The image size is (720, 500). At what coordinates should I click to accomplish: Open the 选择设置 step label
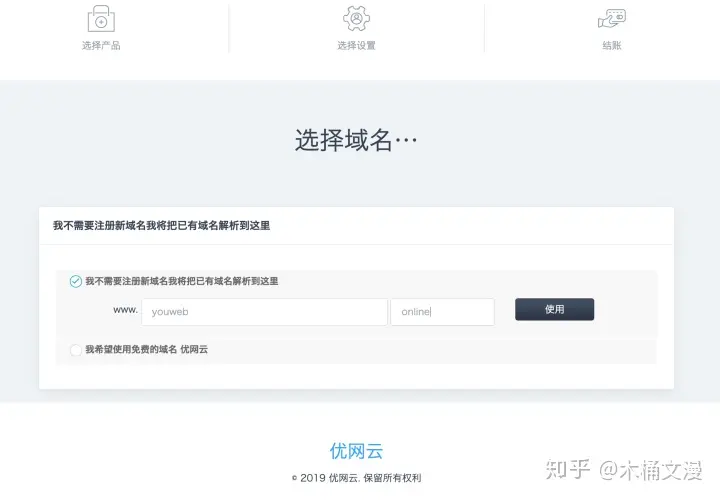(356, 45)
